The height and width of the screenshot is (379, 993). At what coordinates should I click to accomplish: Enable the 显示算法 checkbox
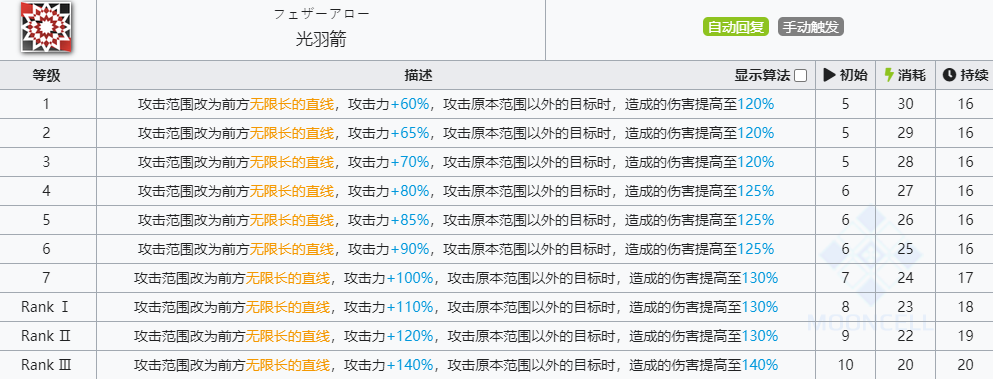(800, 76)
